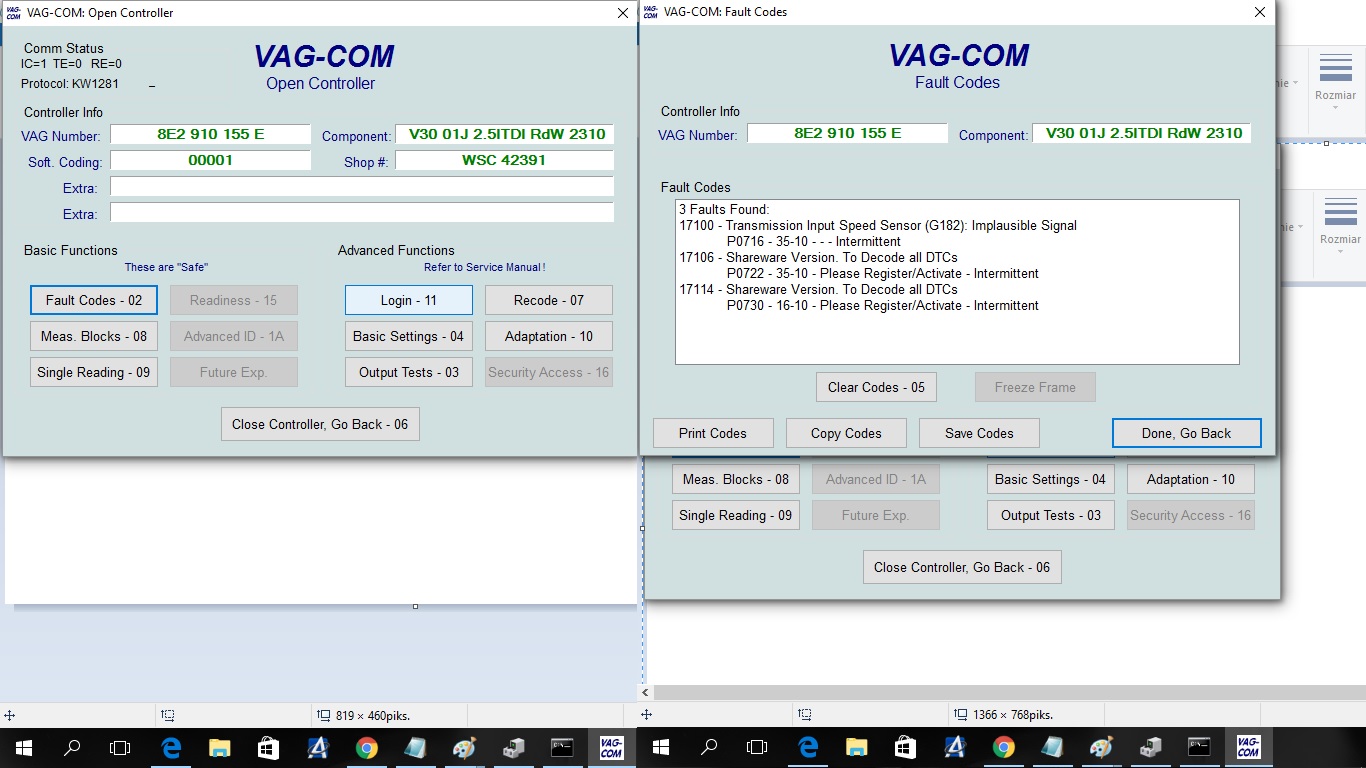The height and width of the screenshot is (768, 1366).
Task: Open File Explorer from the left taskbar
Action: [219, 747]
